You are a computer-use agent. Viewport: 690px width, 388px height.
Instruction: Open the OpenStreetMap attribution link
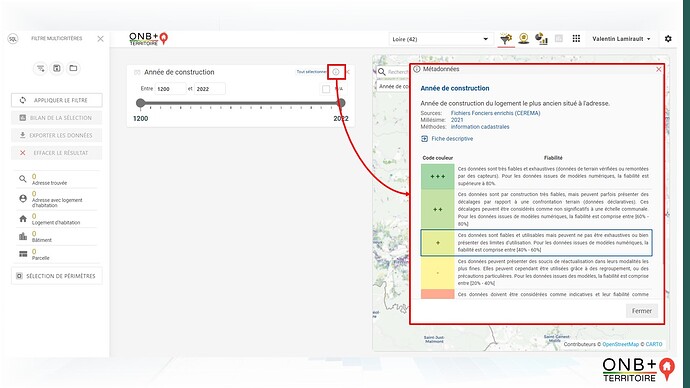click(x=620, y=344)
